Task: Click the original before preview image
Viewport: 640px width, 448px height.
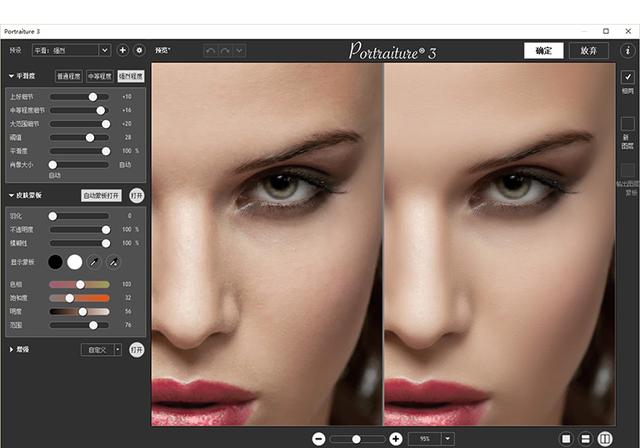Action: click(267, 244)
